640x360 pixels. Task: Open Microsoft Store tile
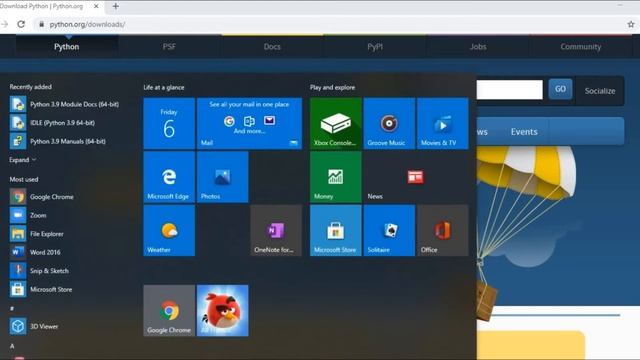pyautogui.click(x=336, y=231)
